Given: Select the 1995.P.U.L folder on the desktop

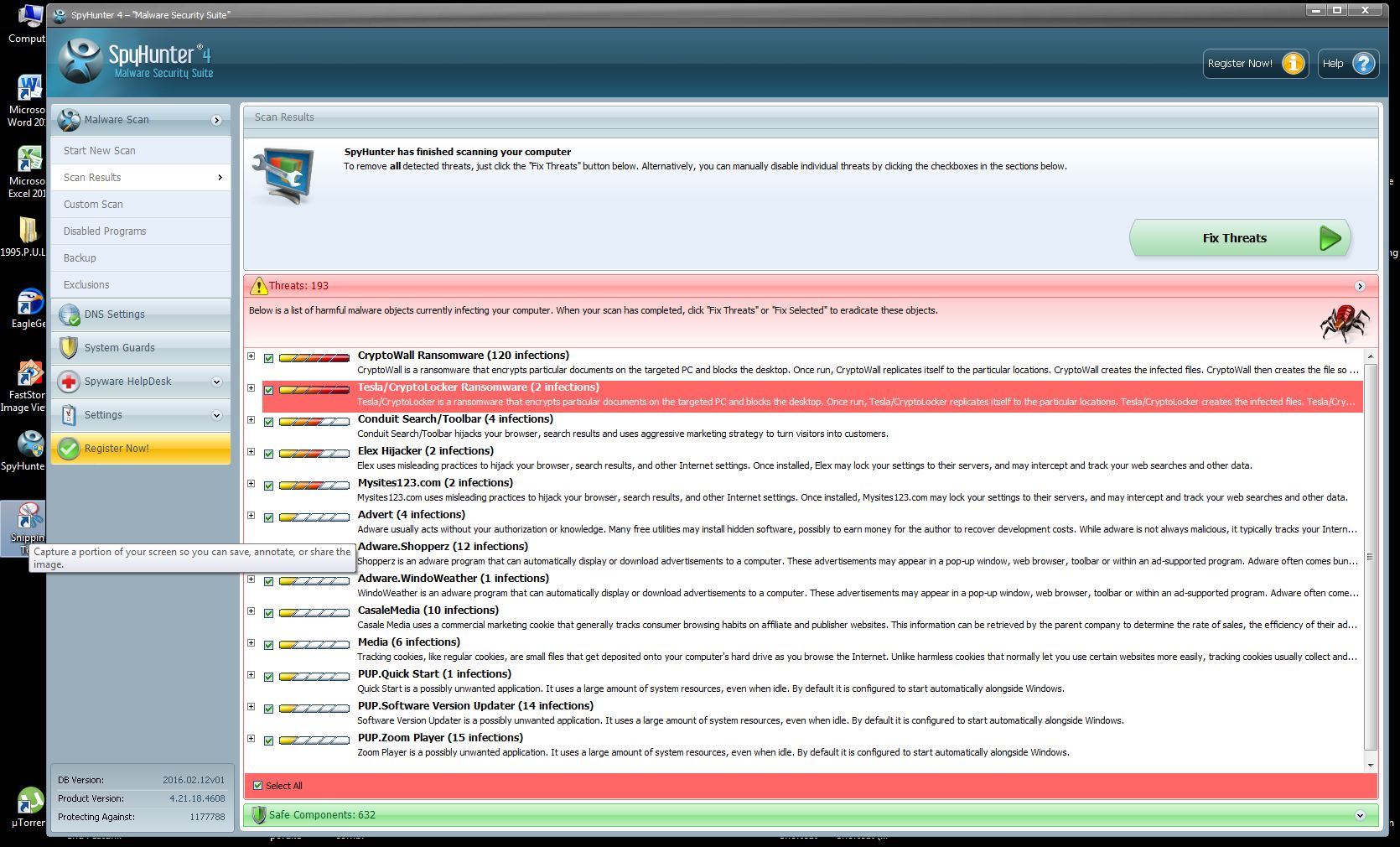Looking at the screenshot, I should tap(29, 230).
